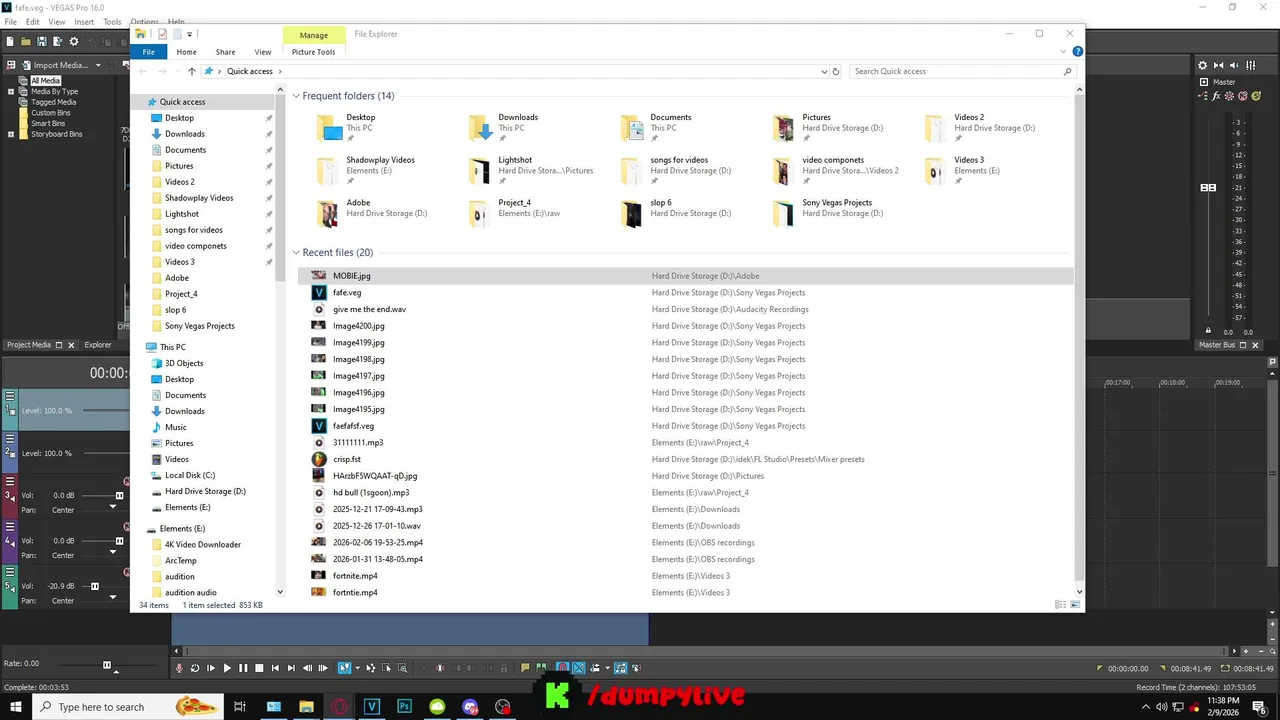Select Tagged Media in VEGAS media tree
Image resolution: width=1280 pixels, height=720 pixels.
point(53,102)
